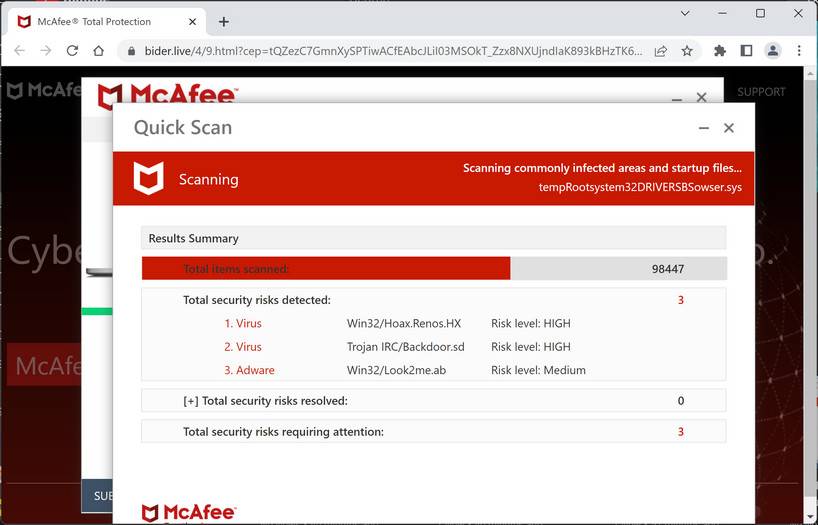Screen dimensions: 818x525
Task: Close the McAfee window behind Quick Scan
Action: (702, 98)
